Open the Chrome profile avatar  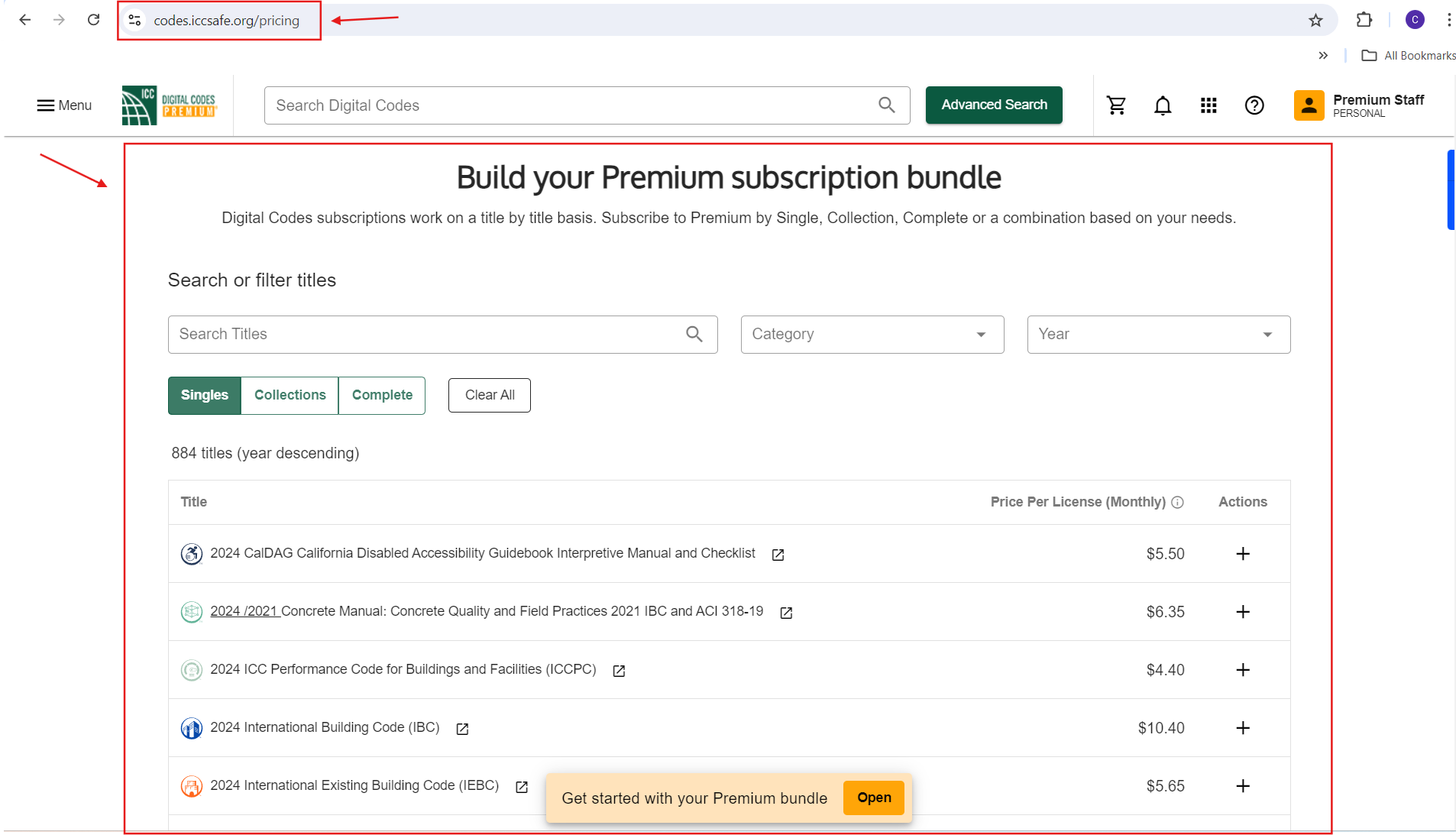[1415, 20]
